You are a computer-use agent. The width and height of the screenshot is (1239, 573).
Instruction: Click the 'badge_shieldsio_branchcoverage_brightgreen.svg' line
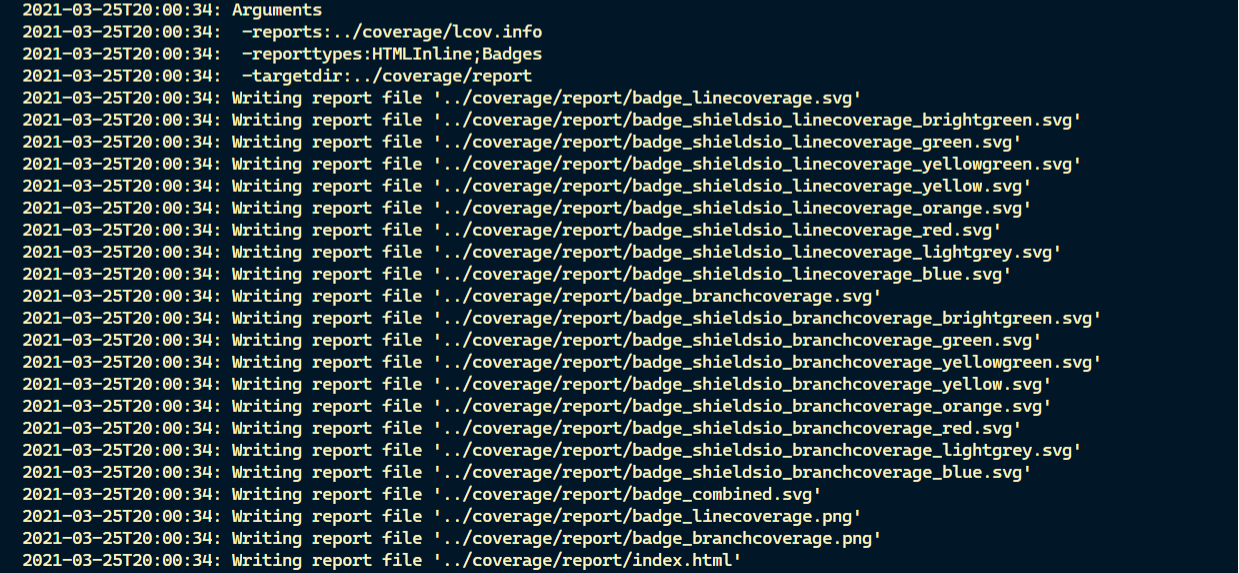click(562, 318)
